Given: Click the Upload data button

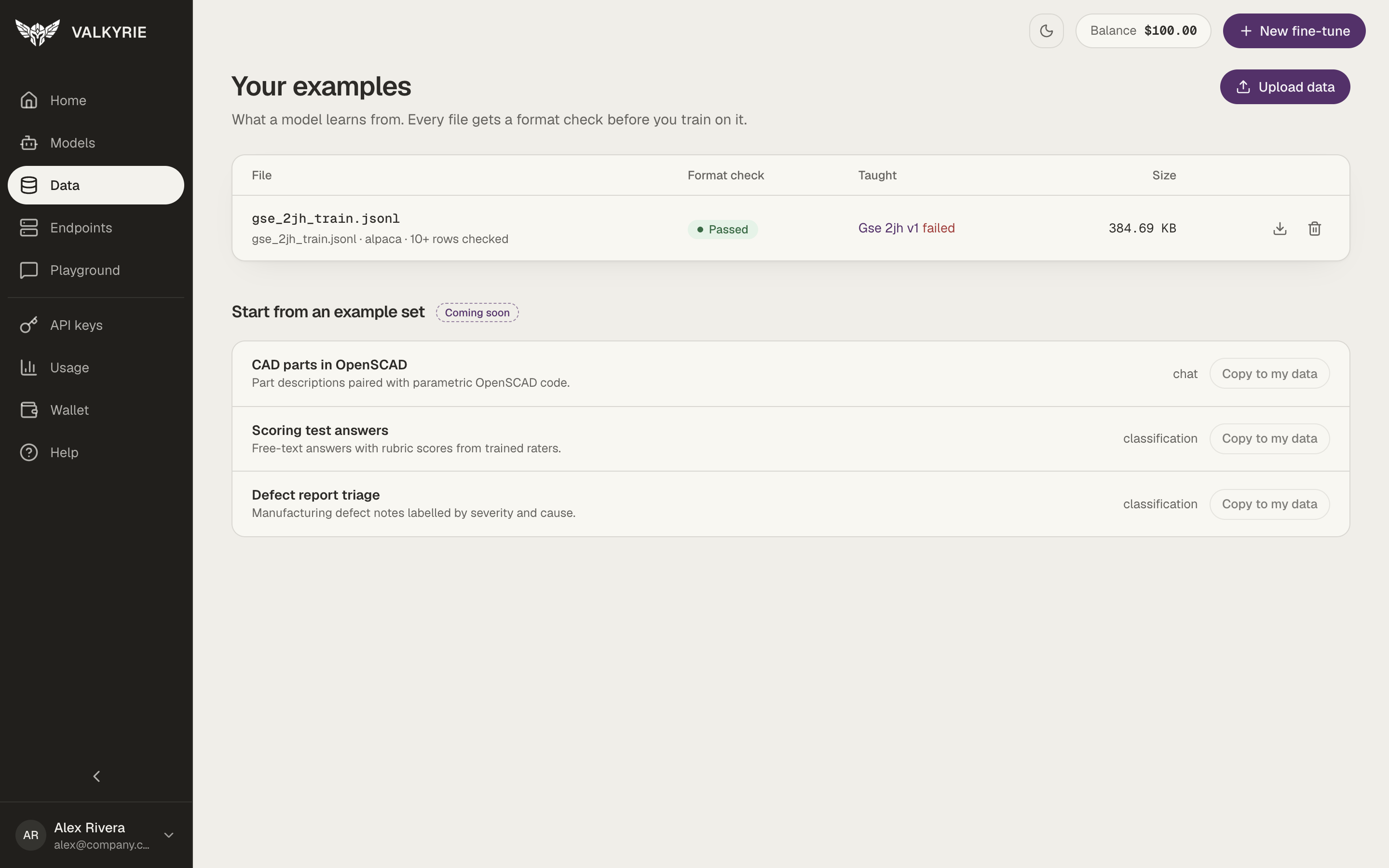Looking at the screenshot, I should (1285, 87).
